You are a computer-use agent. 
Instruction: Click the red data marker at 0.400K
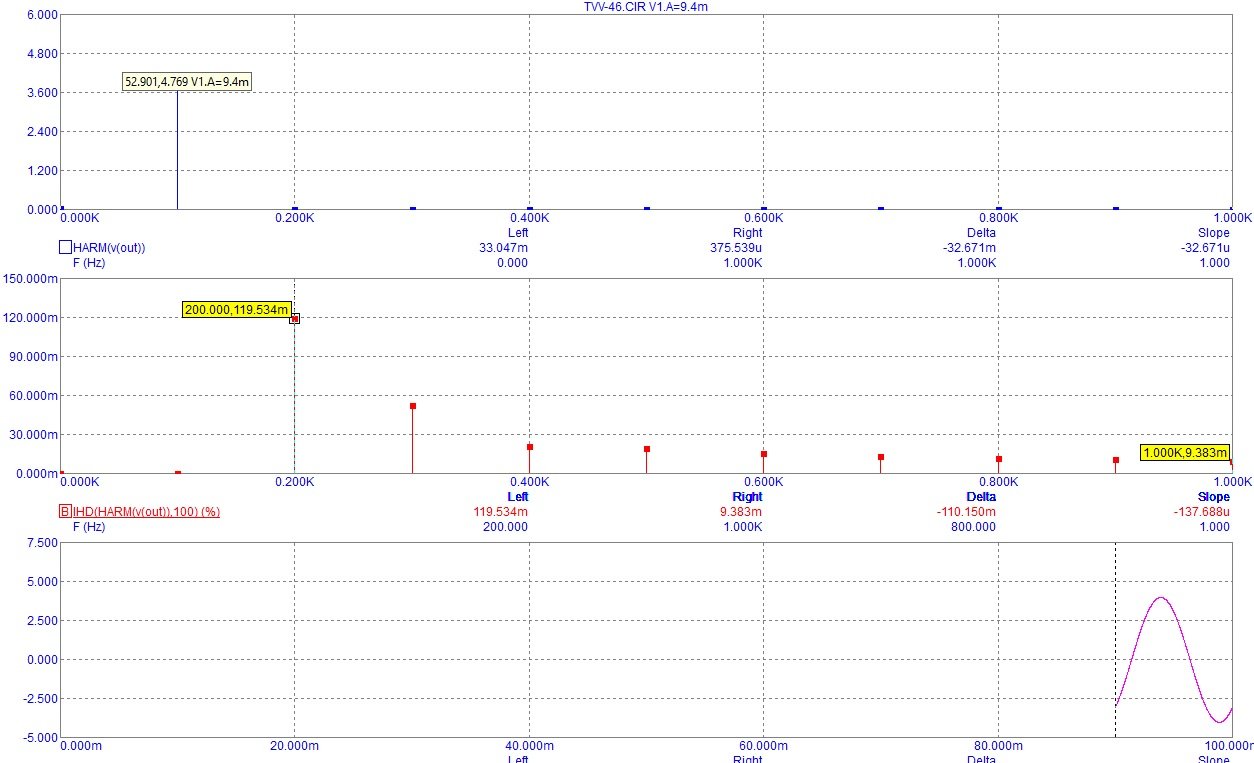pyautogui.click(x=530, y=447)
